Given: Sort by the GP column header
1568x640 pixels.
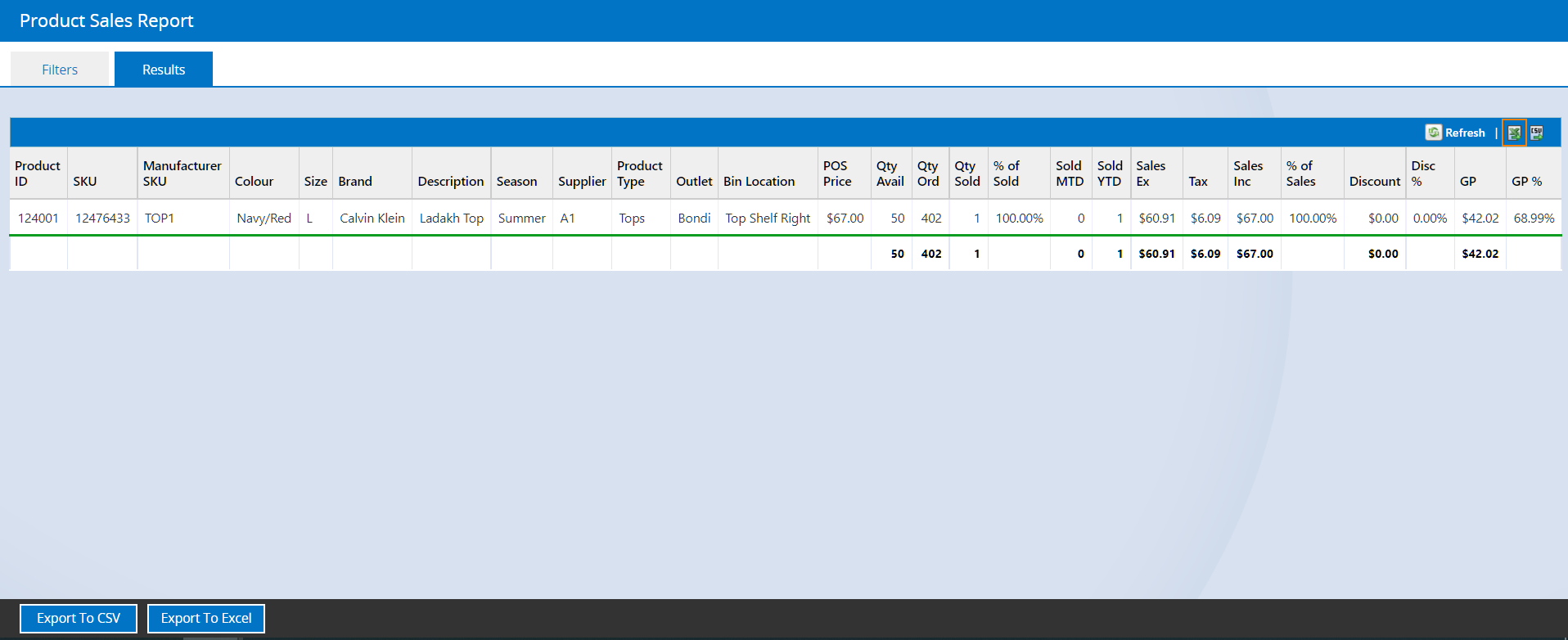Looking at the screenshot, I should pos(1480,174).
